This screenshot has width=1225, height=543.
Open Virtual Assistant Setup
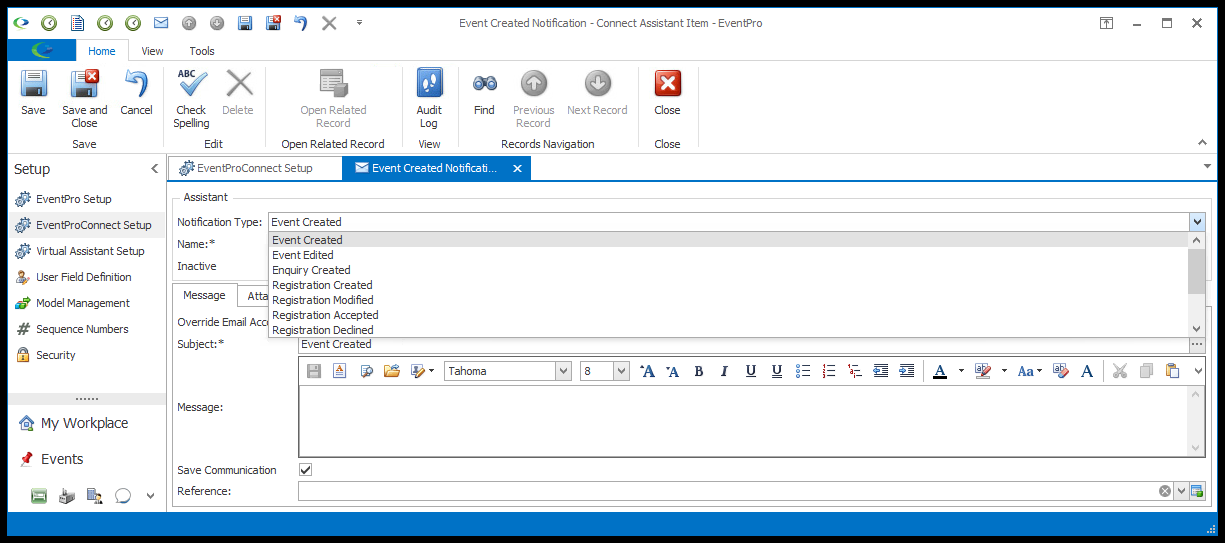(x=85, y=251)
